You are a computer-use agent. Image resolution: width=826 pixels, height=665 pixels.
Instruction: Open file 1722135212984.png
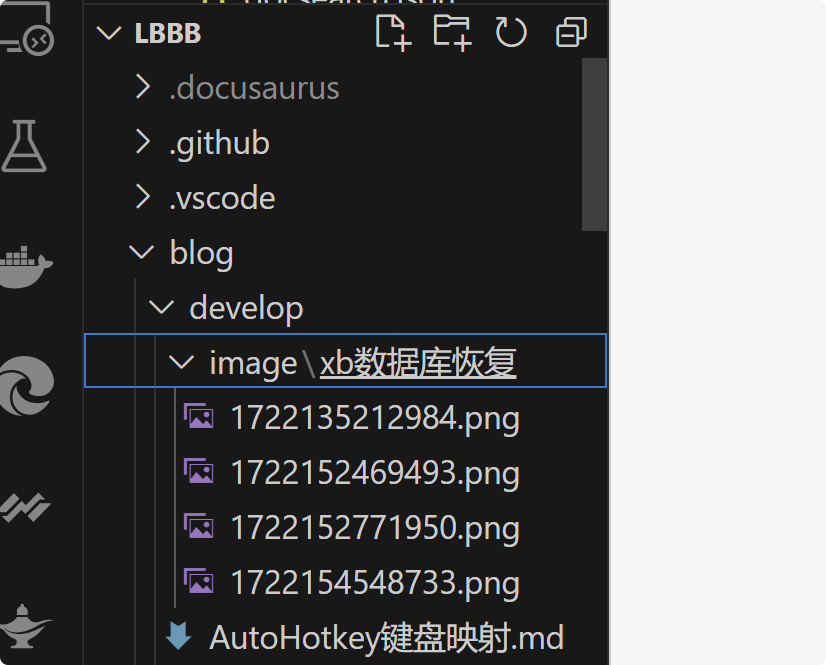click(x=375, y=417)
